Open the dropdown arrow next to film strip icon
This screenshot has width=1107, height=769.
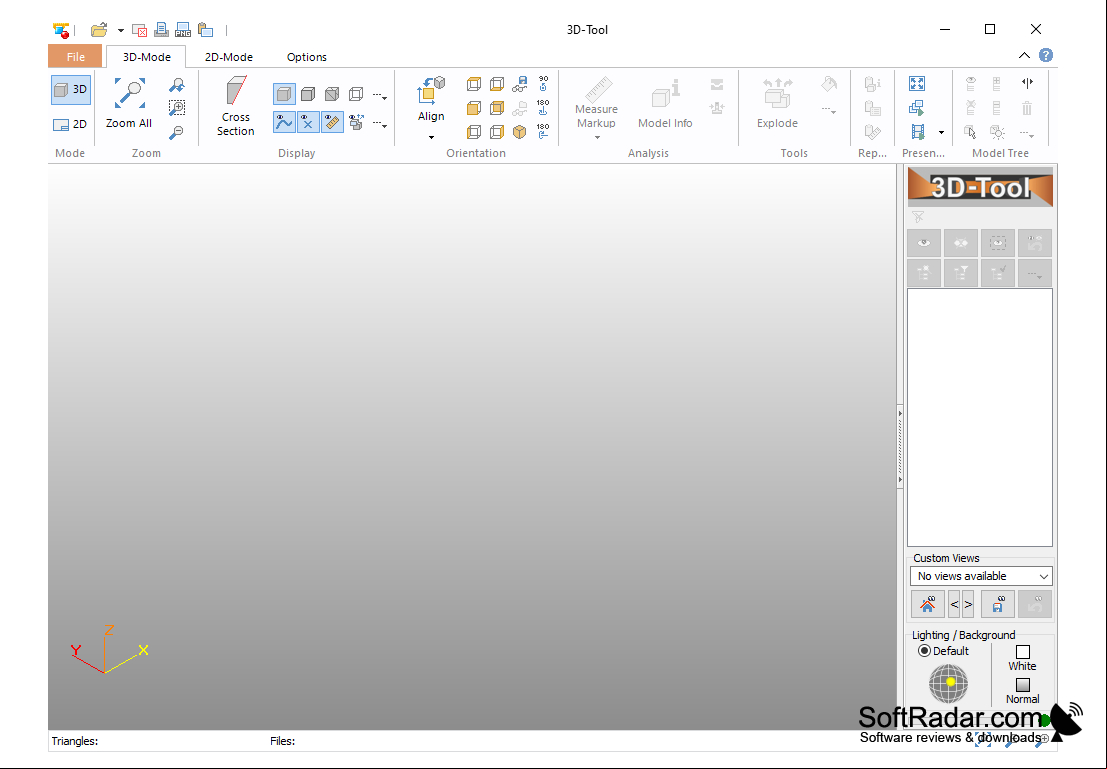[941, 133]
